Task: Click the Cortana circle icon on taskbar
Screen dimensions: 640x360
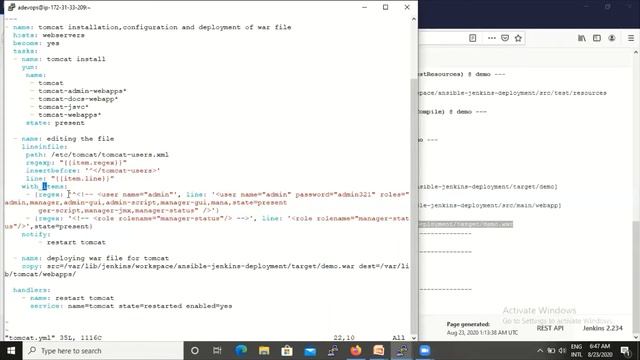Action: coord(195,351)
